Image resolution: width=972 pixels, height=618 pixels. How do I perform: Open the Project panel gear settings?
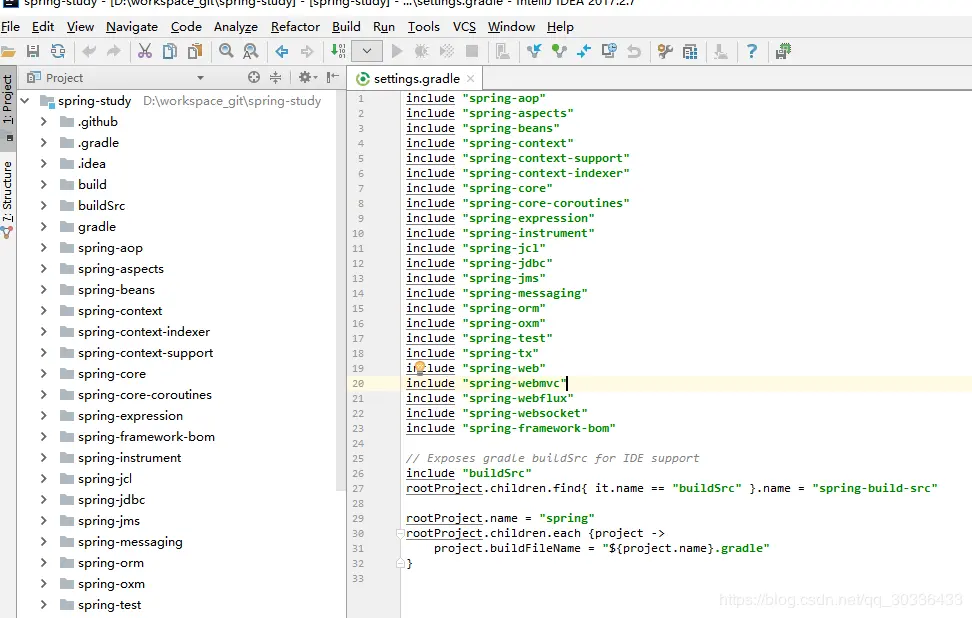point(307,77)
